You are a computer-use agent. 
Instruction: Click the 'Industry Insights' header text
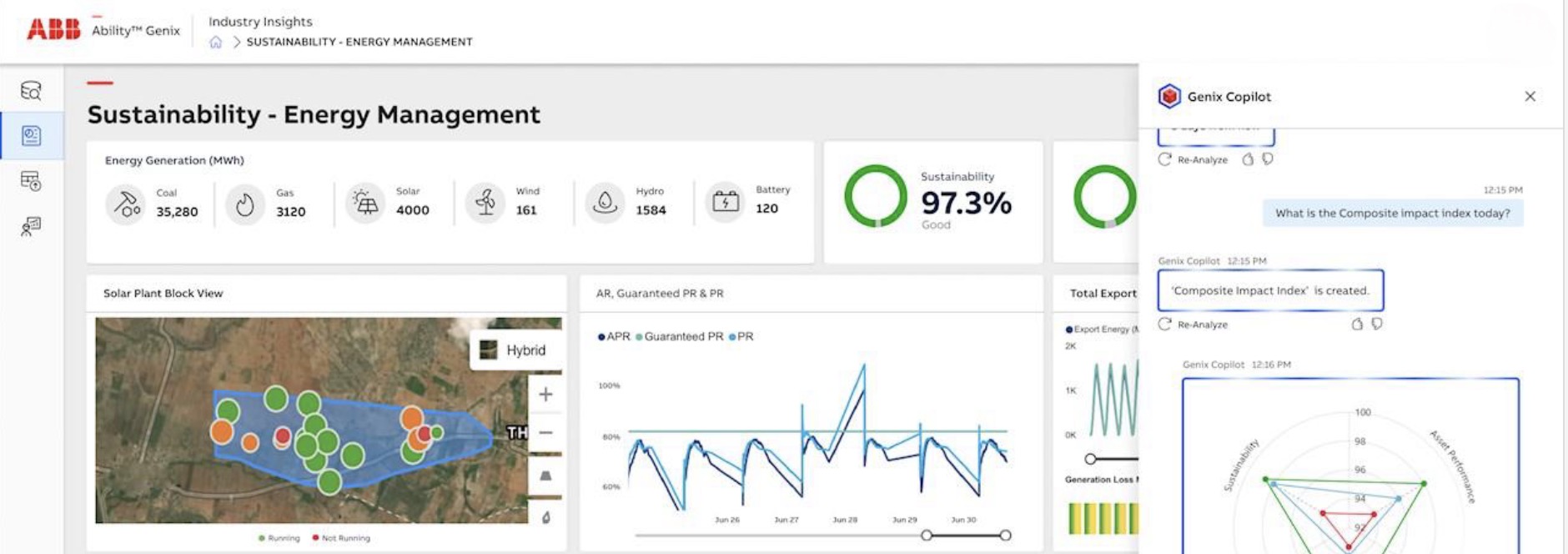(260, 22)
